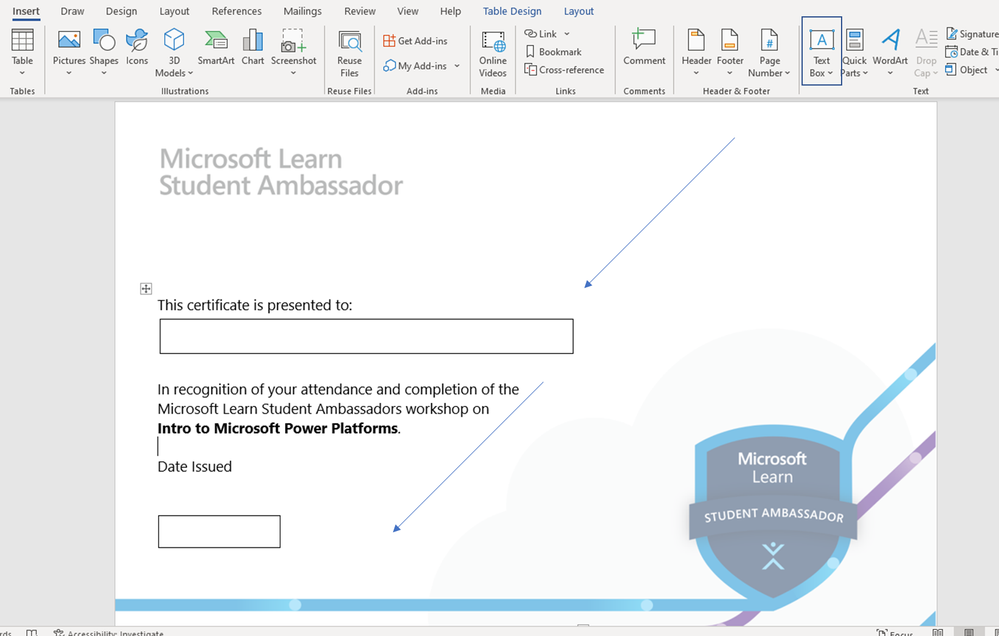Screen dimensions: 999x636
Task: Open 3D Models insert option
Action: click(x=173, y=52)
